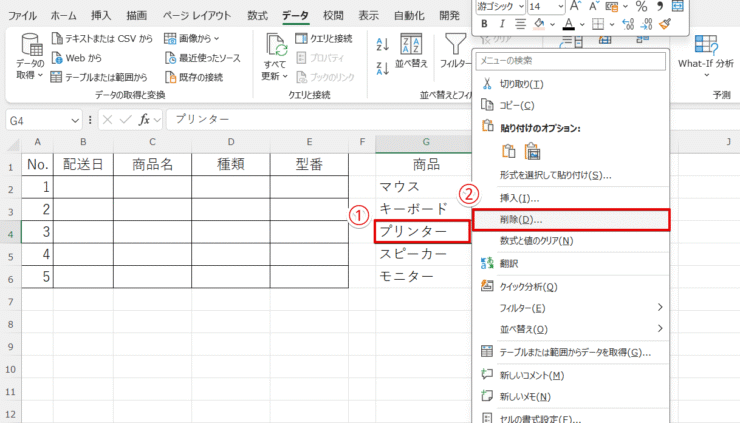The height and width of the screenshot is (423, 740).
Task: Select テーブルまたは範囲から in the ribbon
Action: coord(99,77)
